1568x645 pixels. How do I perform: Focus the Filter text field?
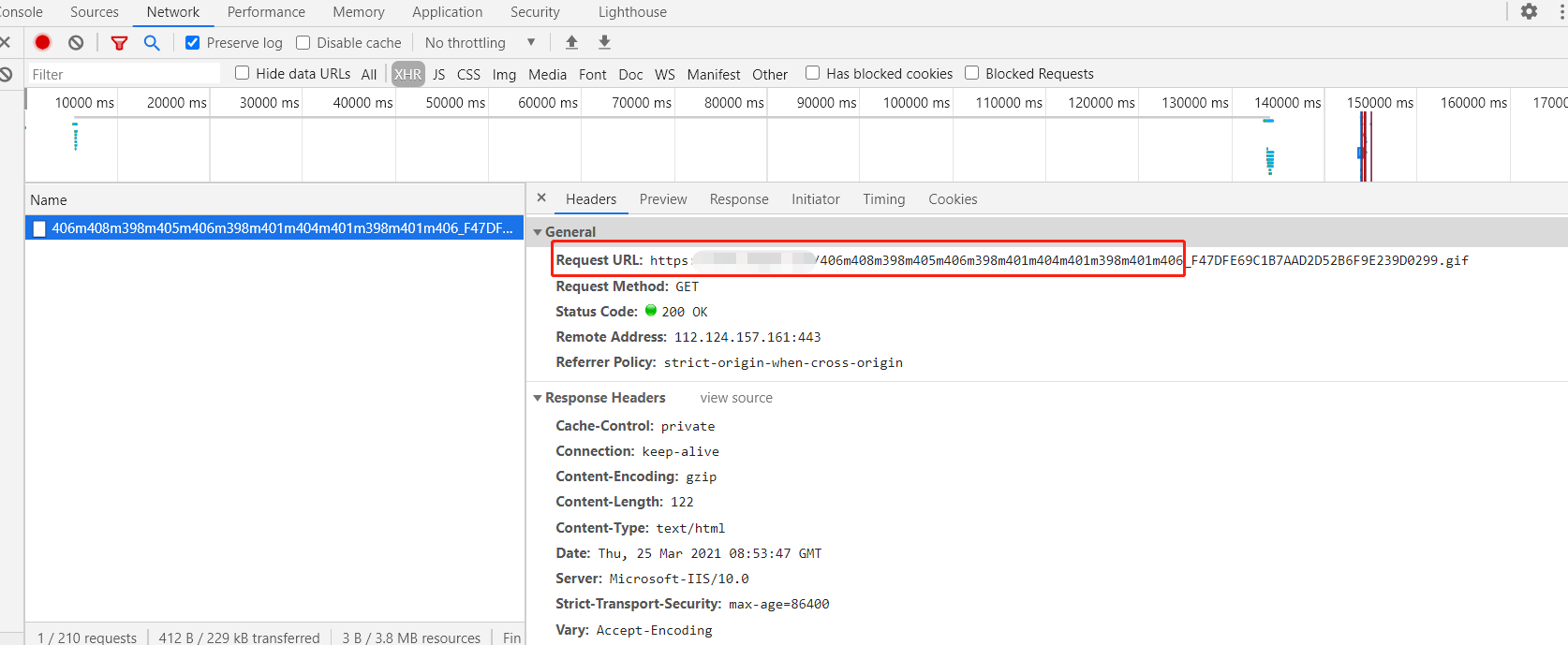tap(124, 74)
